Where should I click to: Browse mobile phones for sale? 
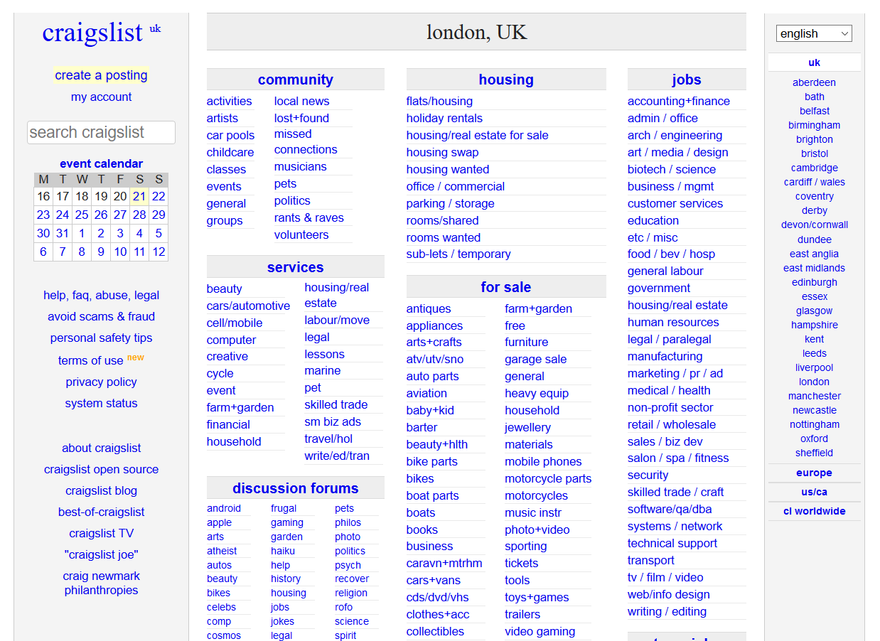543,462
